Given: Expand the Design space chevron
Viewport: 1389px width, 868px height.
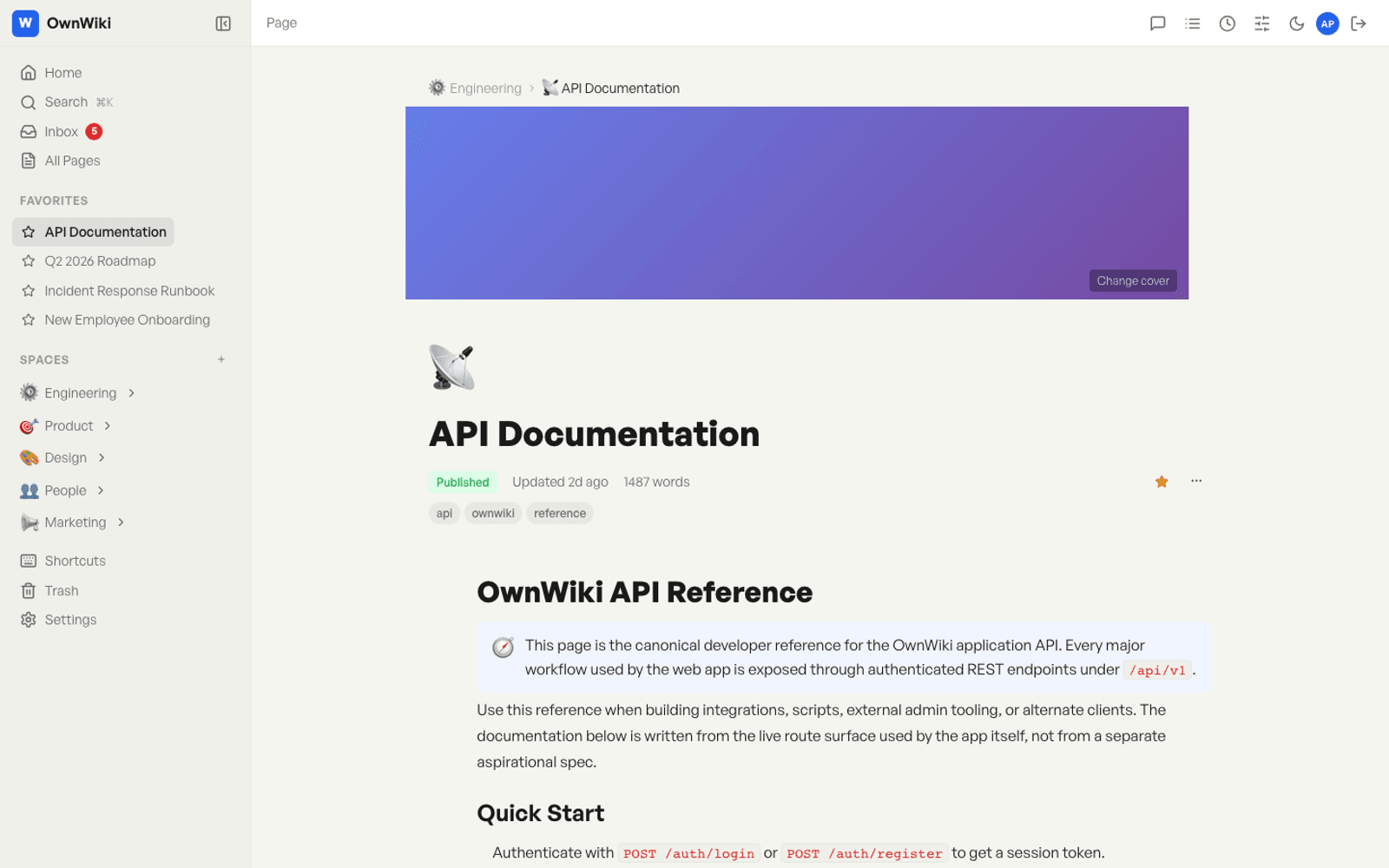Looking at the screenshot, I should click(102, 457).
